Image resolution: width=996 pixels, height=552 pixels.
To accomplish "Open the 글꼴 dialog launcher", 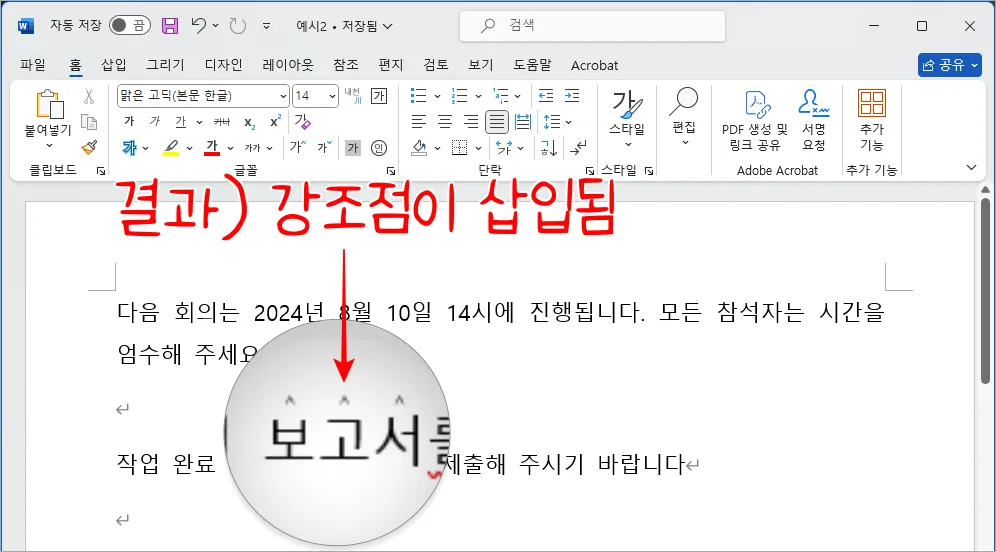I will [x=391, y=171].
